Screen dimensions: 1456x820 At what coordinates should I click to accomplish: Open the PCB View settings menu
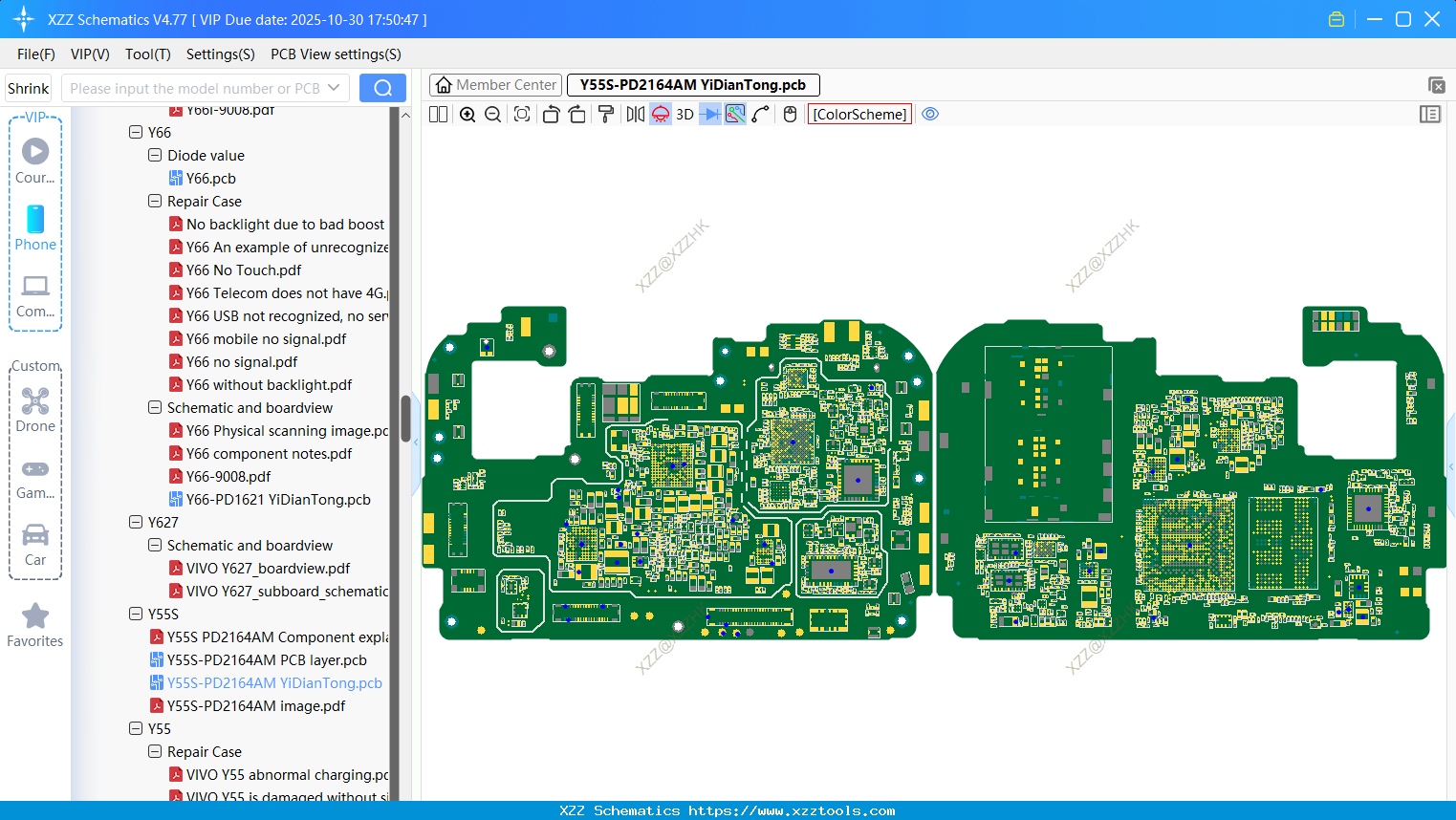[335, 54]
